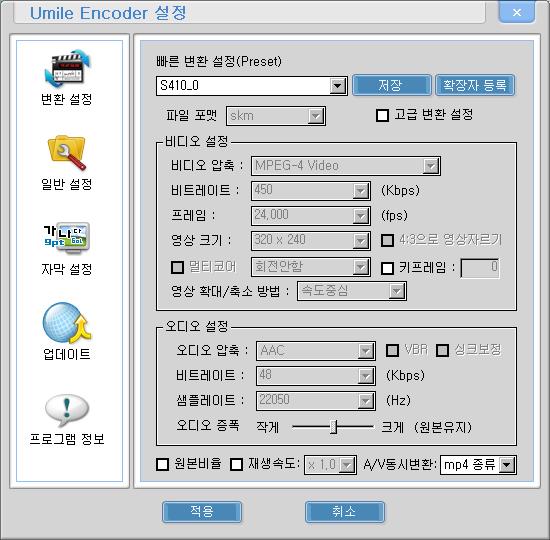
Task: Enable the 고급 변환 설정 checkbox
Action: (382, 115)
